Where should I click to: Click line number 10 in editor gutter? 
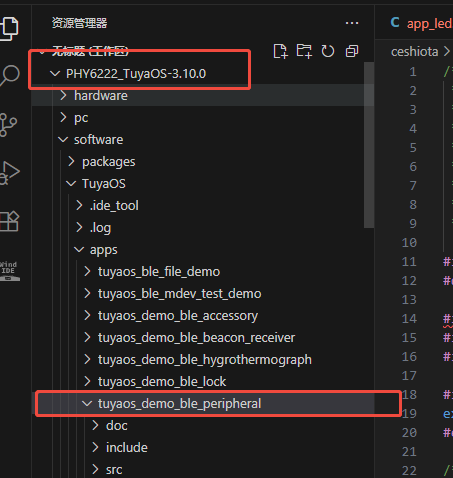coord(409,243)
